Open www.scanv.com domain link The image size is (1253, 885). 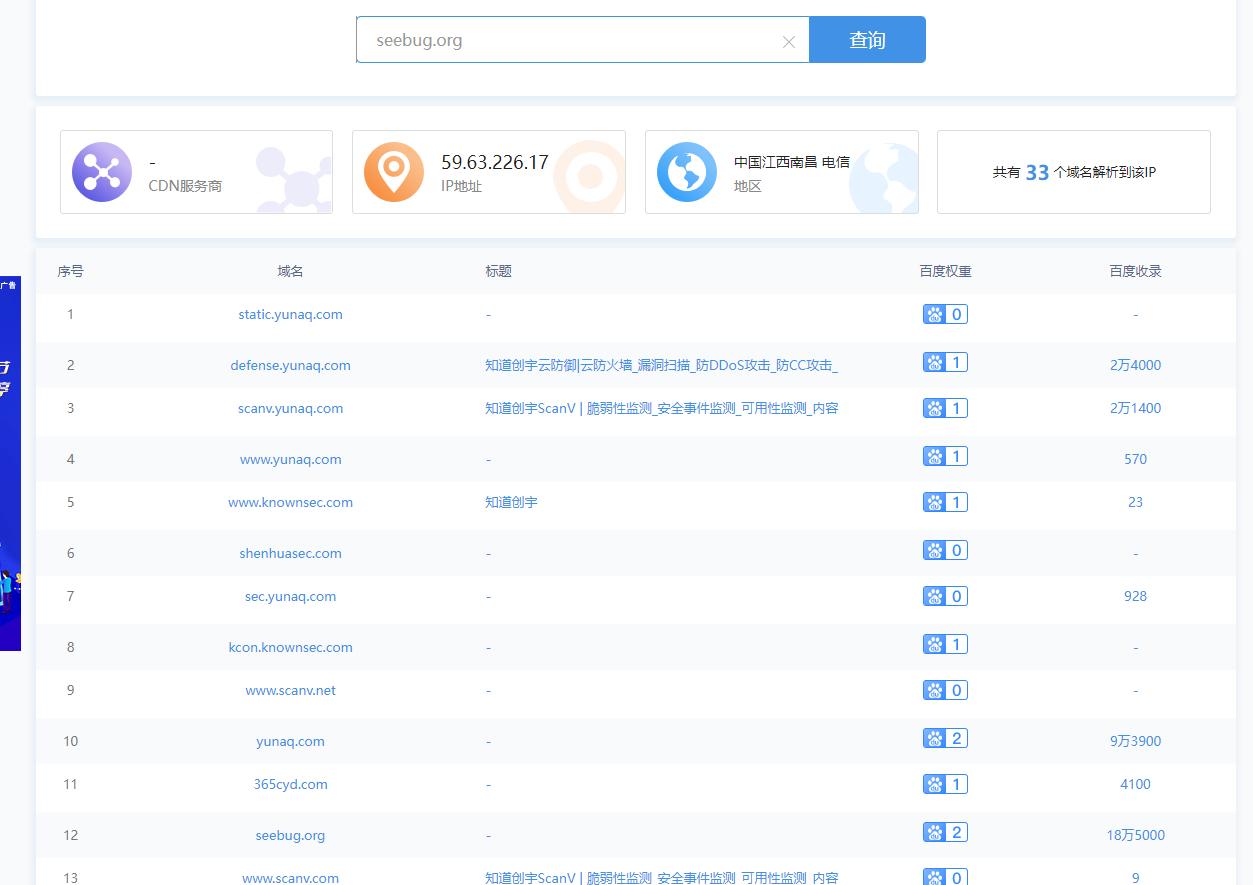[x=290, y=878]
